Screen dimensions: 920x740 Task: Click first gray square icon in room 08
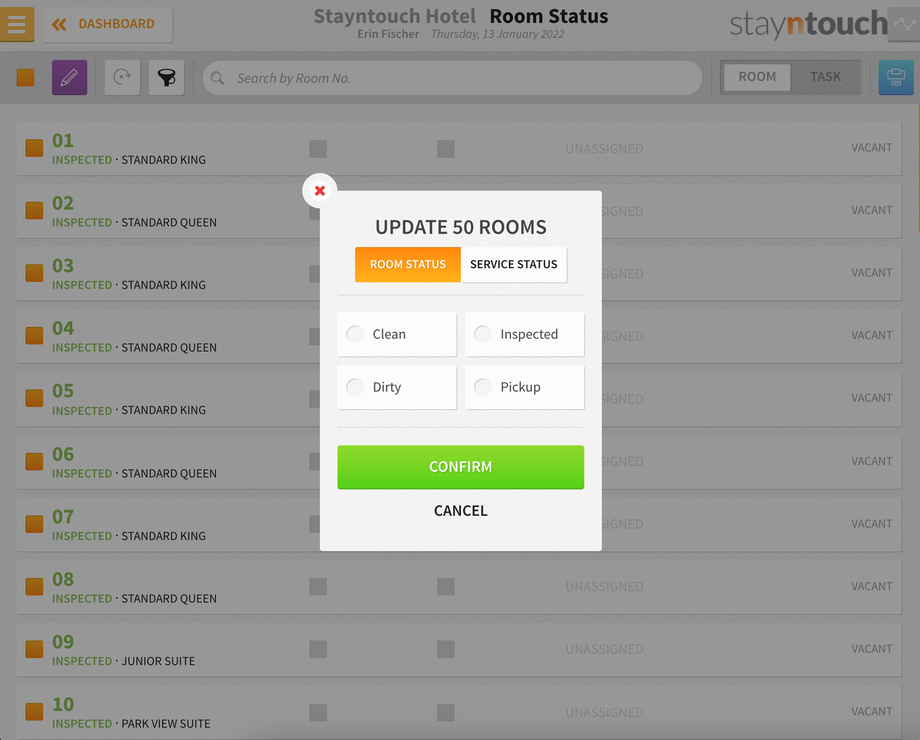(318, 587)
